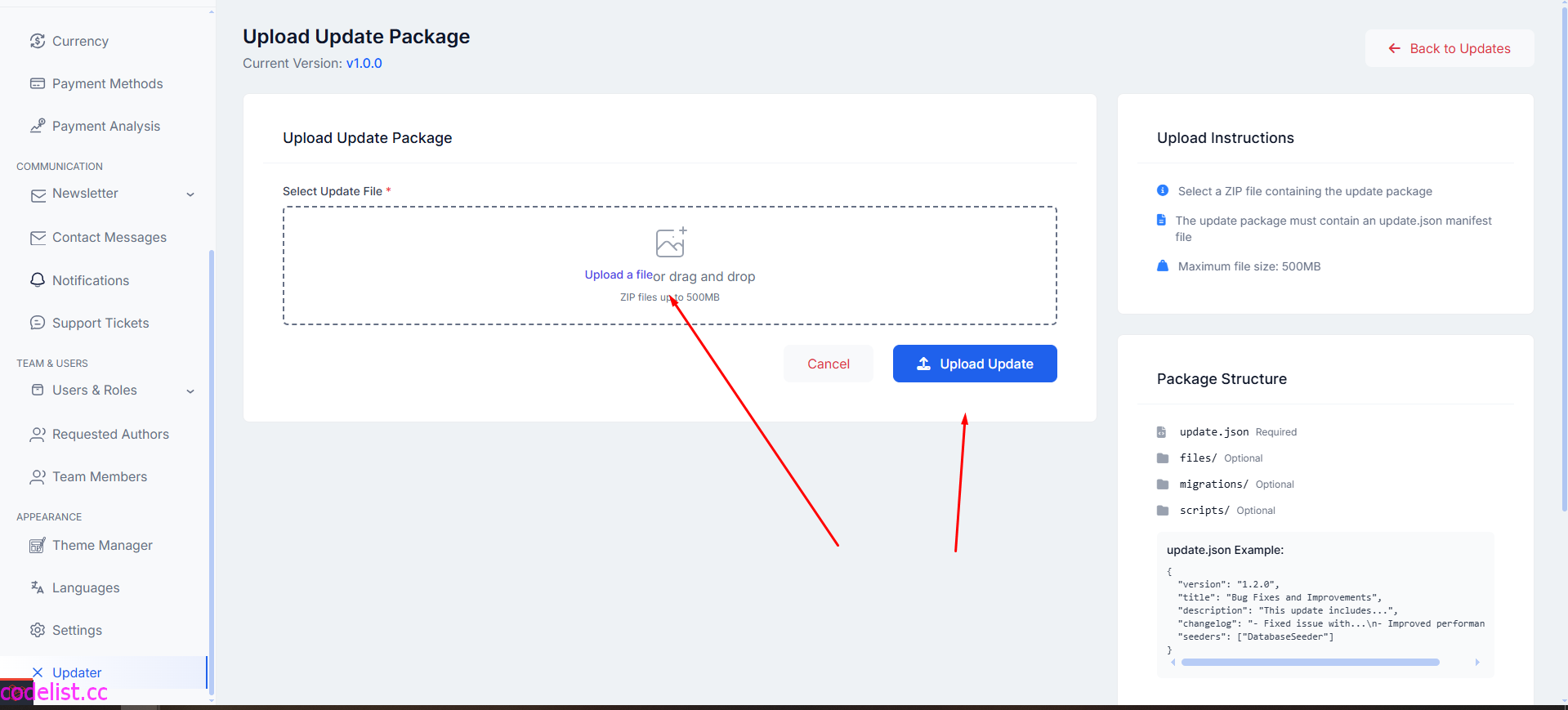Click the 'Maximum file size: 500MB' text
The width and height of the screenshot is (1568, 710).
tap(1249, 266)
